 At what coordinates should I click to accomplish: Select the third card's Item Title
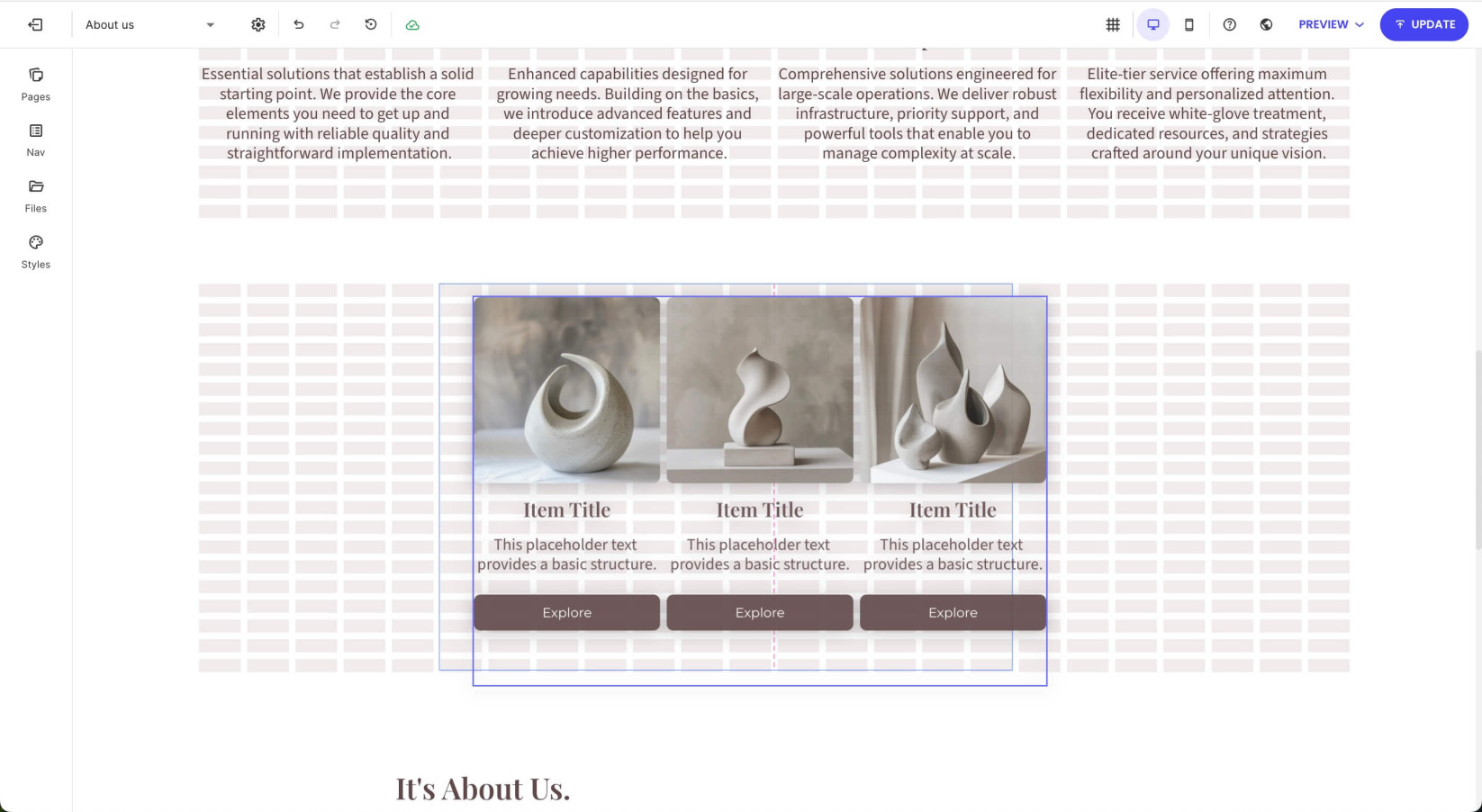click(953, 510)
